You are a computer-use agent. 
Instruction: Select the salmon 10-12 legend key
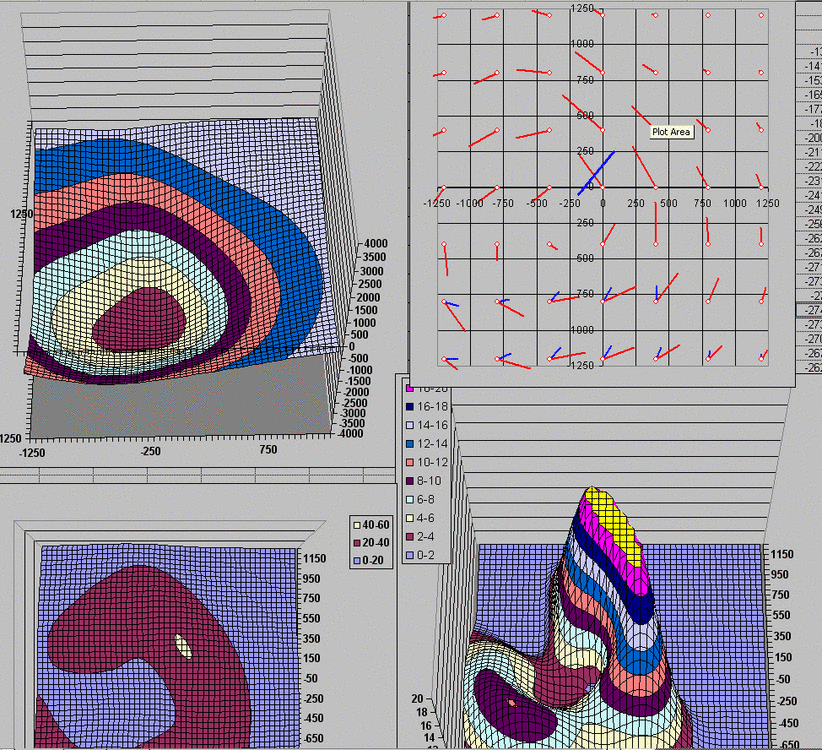coord(409,462)
